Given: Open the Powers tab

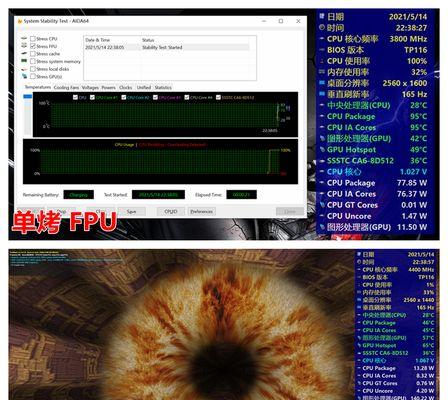Looking at the screenshot, I should [108, 87].
